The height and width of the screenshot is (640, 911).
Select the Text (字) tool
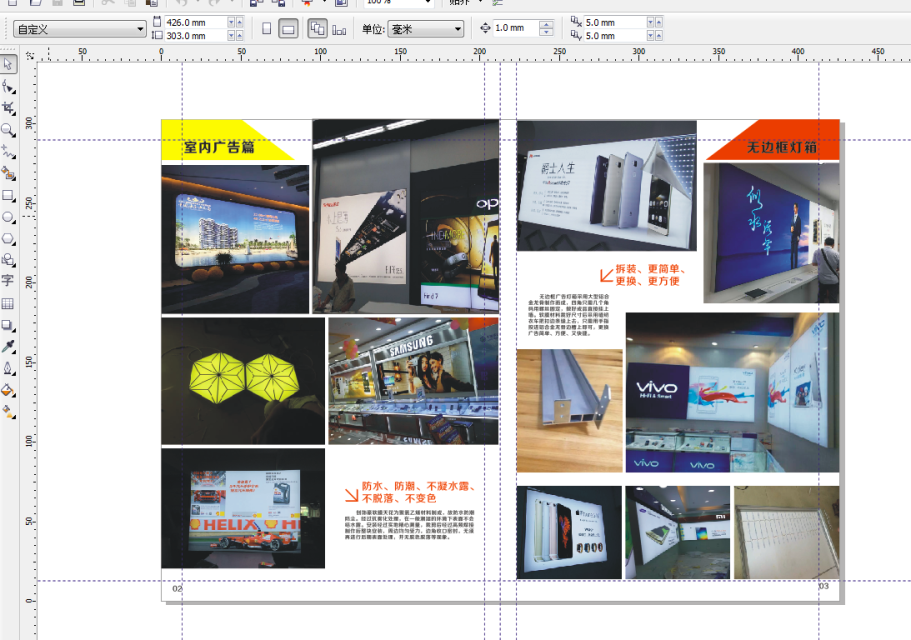pos(8,281)
